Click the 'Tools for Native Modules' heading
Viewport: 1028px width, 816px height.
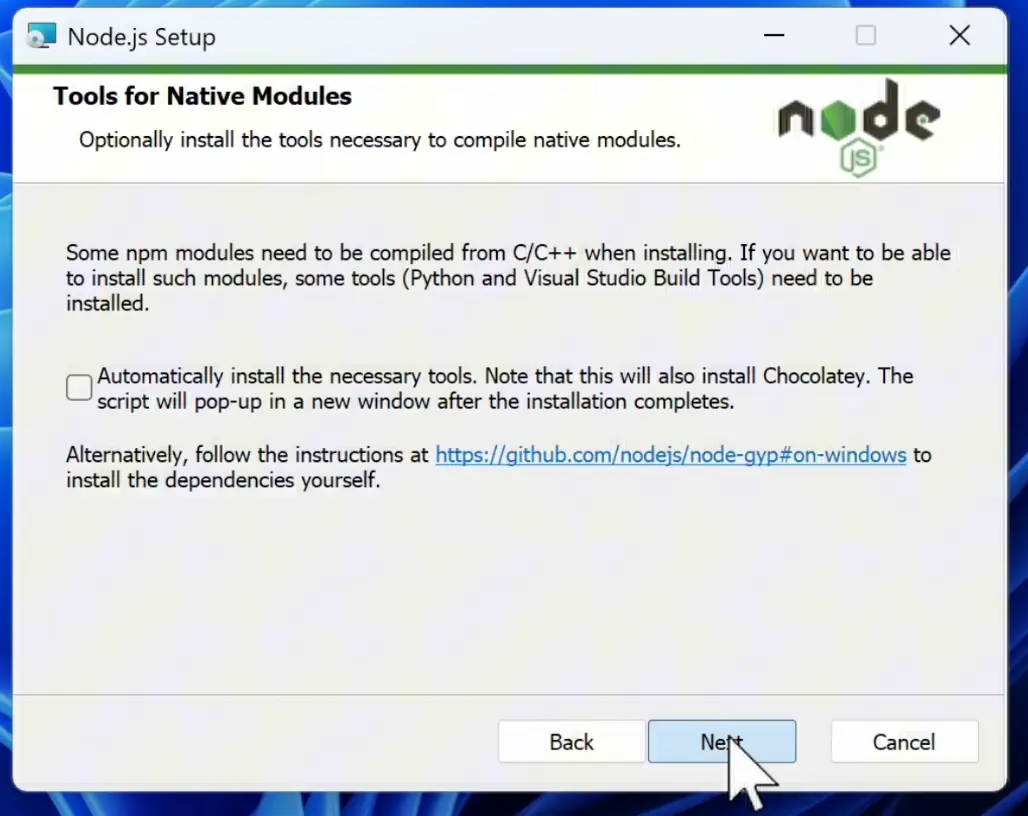(x=203, y=96)
